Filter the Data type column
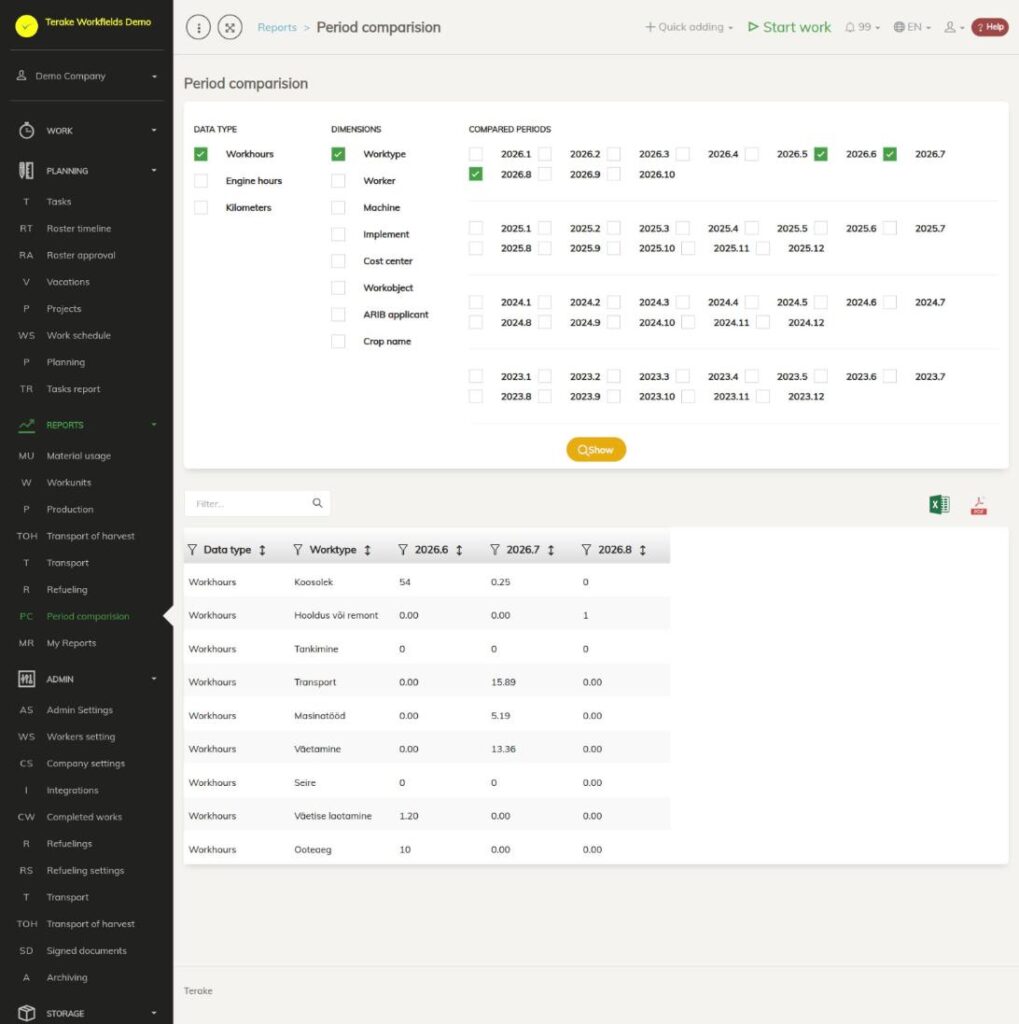 [192, 550]
